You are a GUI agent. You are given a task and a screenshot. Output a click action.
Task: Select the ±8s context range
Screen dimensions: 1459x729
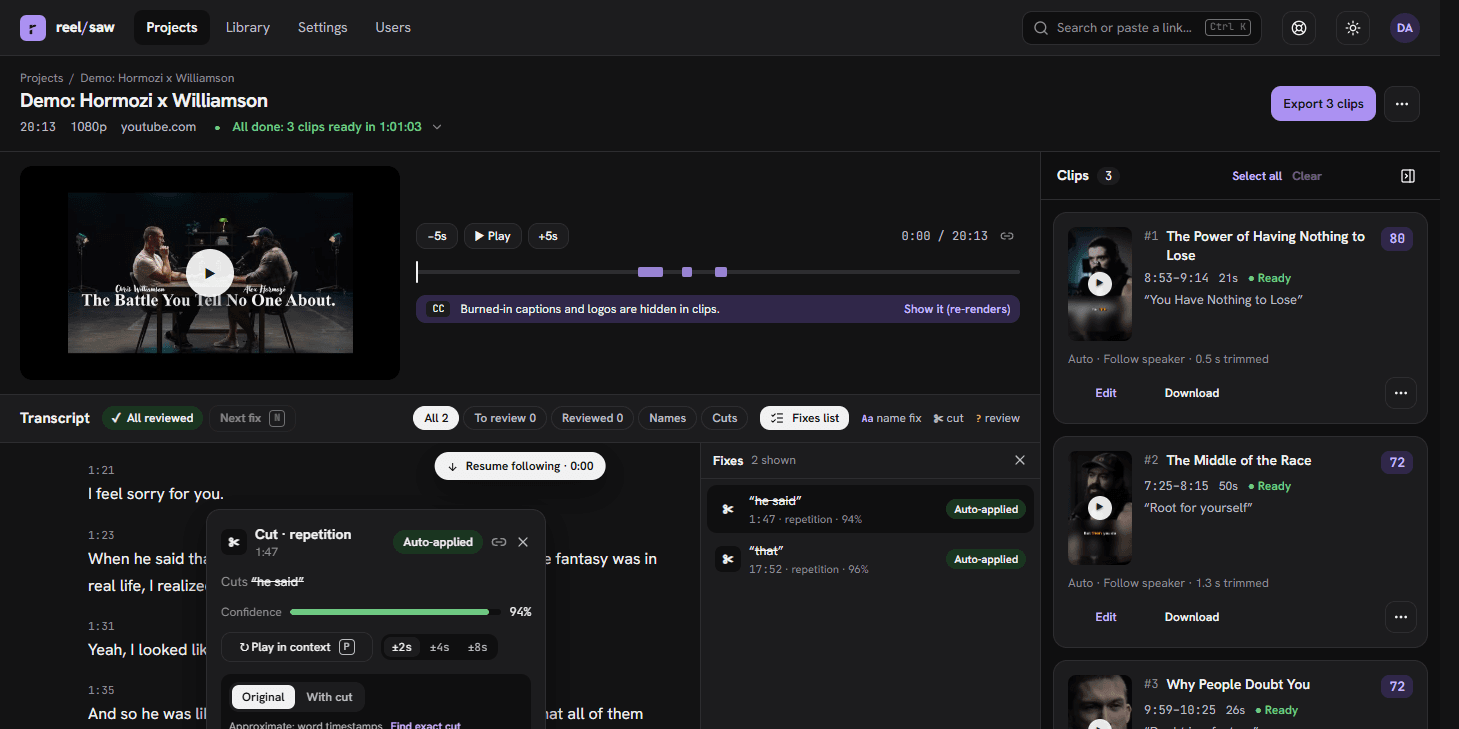478,647
